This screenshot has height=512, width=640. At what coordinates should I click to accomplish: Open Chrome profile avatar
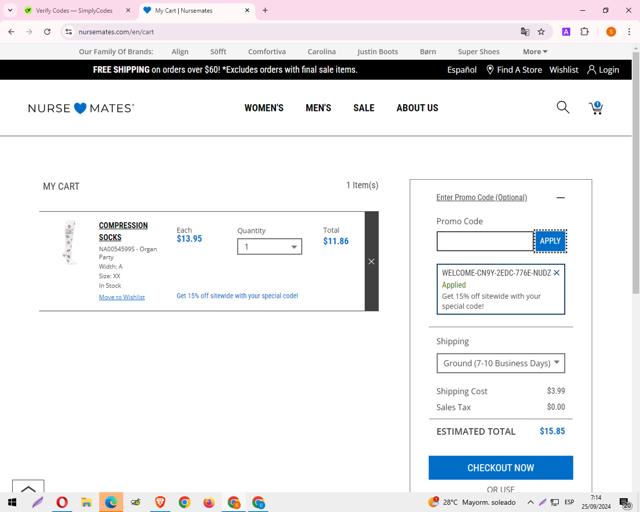pyautogui.click(x=611, y=31)
